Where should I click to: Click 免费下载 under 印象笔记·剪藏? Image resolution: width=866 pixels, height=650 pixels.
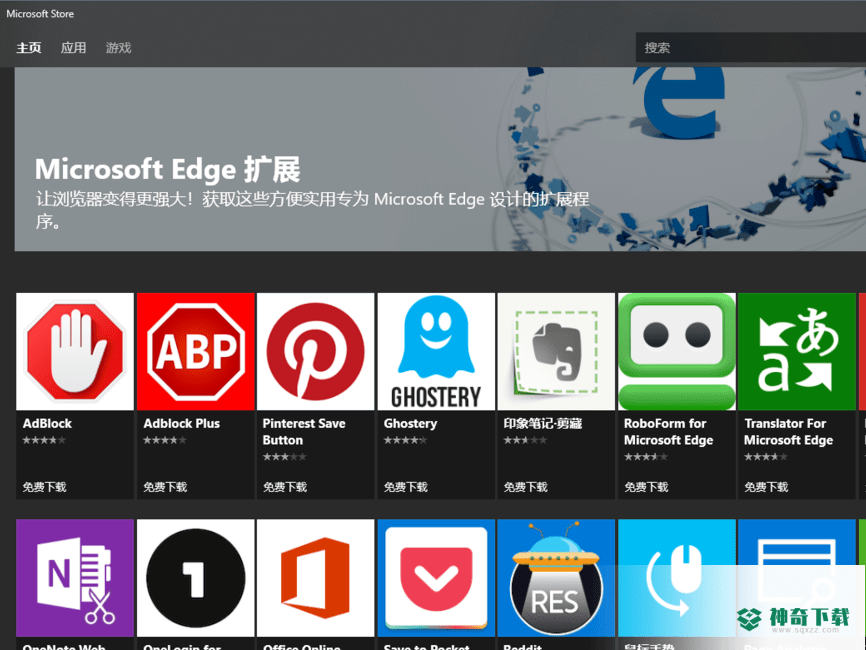point(526,487)
